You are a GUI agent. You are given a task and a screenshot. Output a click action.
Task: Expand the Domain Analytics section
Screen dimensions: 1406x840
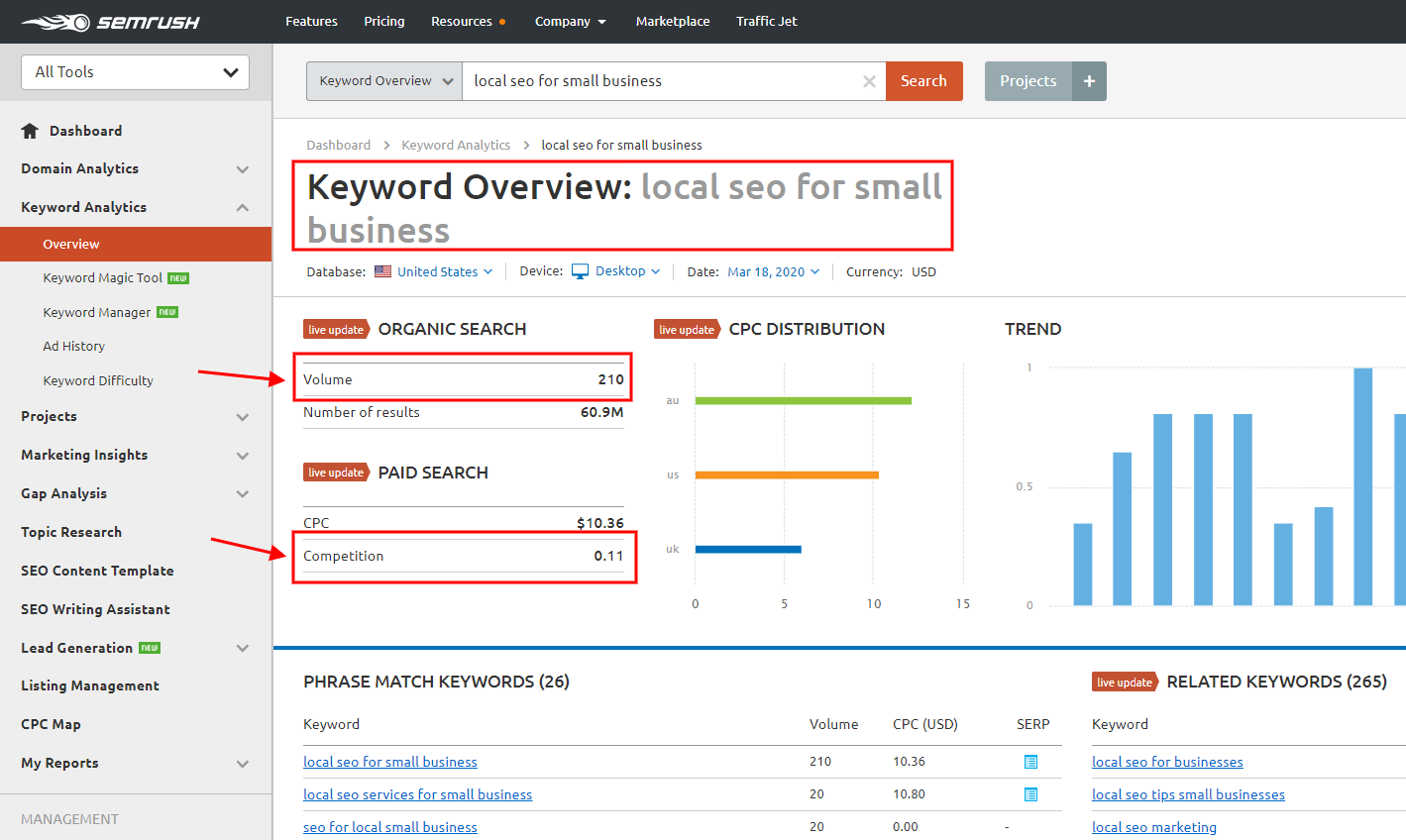pyautogui.click(x=243, y=169)
